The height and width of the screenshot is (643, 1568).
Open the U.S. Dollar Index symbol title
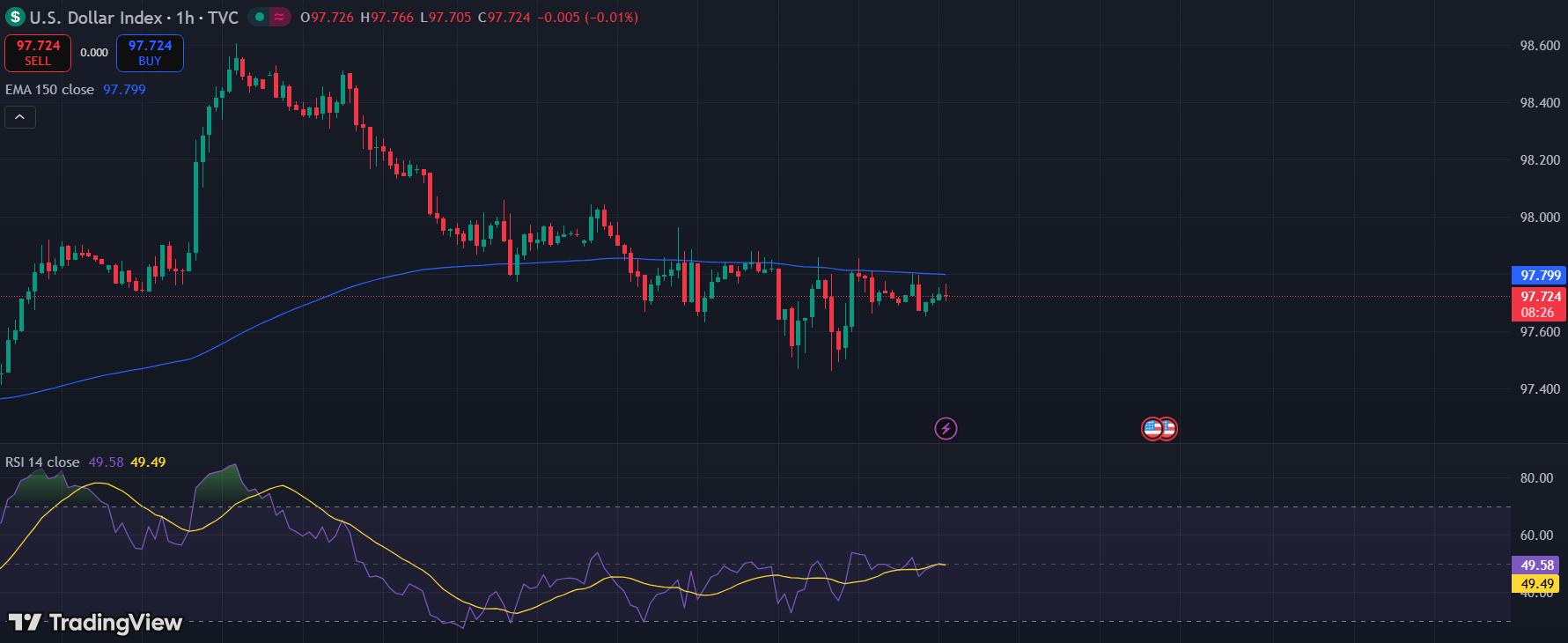coord(96,18)
